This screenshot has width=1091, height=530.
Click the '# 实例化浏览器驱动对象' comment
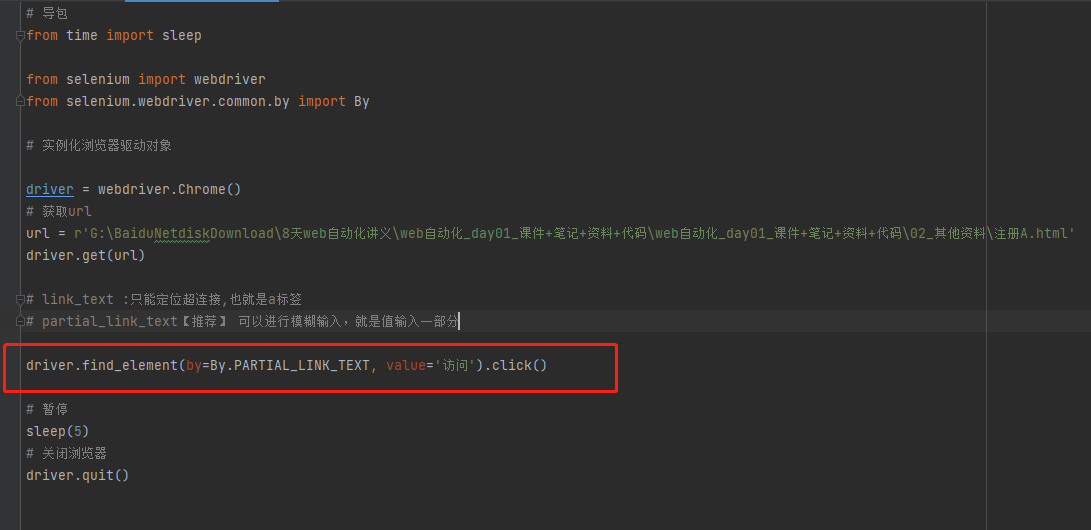pyautogui.click(x=98, y=145)
